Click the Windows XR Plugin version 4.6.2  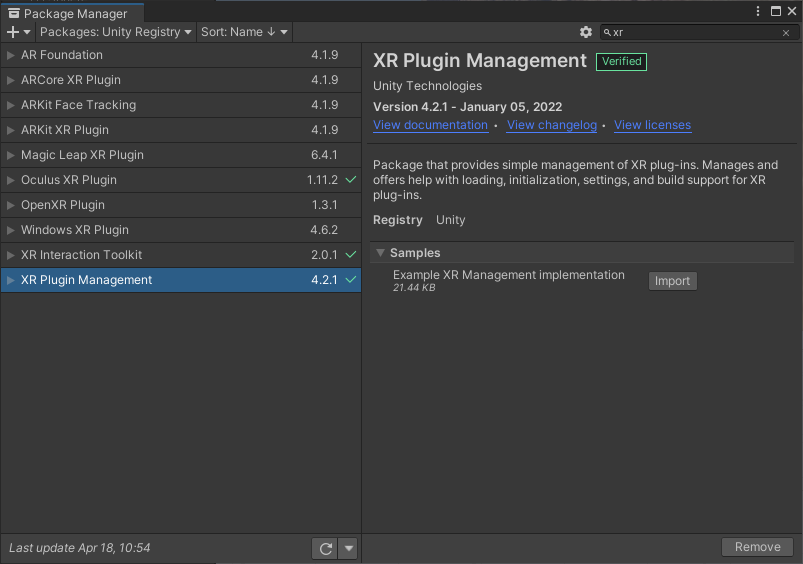tap(324, 230)
